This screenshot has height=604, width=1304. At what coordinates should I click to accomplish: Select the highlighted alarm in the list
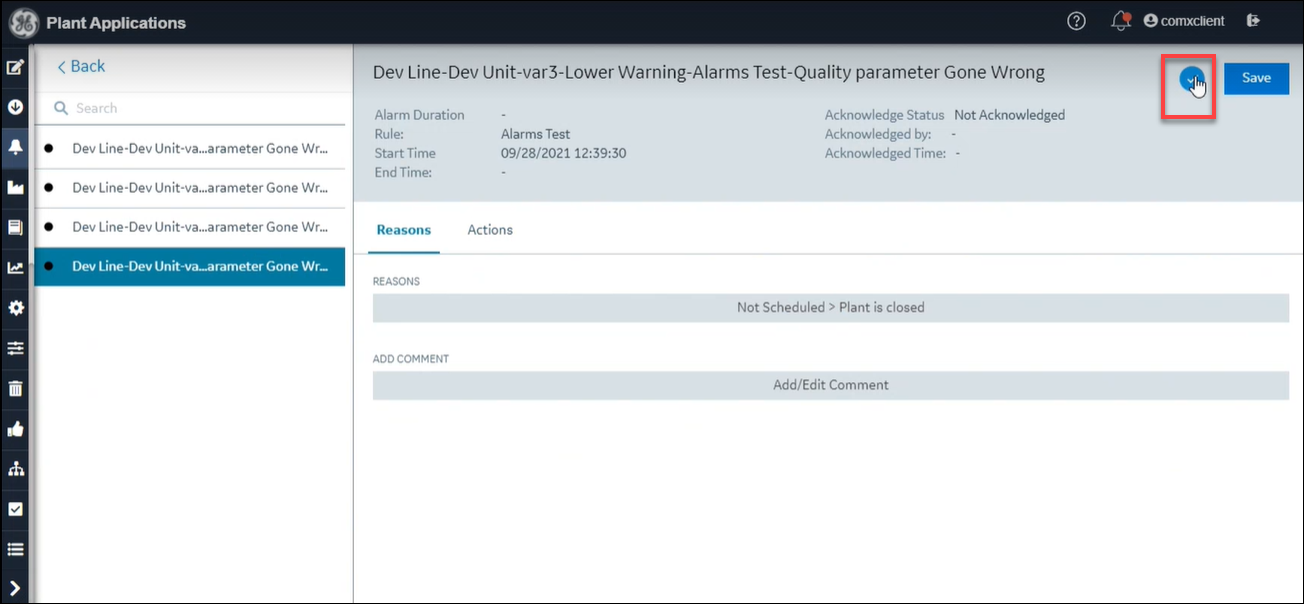coord(190,267)
